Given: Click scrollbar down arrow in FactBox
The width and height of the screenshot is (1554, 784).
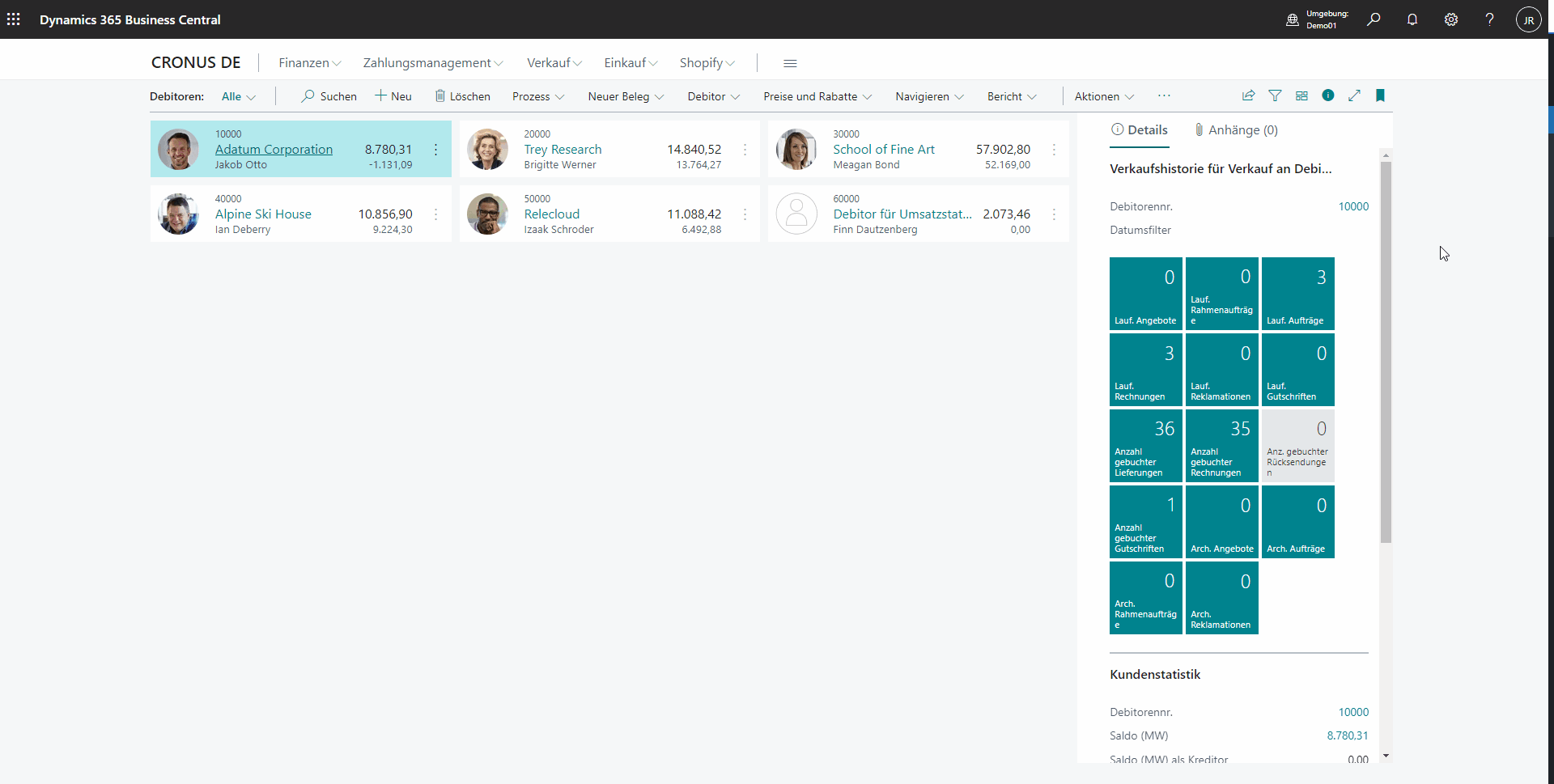Looking at the screenshot, I should pyautogui.click(x=1386, y=756).
